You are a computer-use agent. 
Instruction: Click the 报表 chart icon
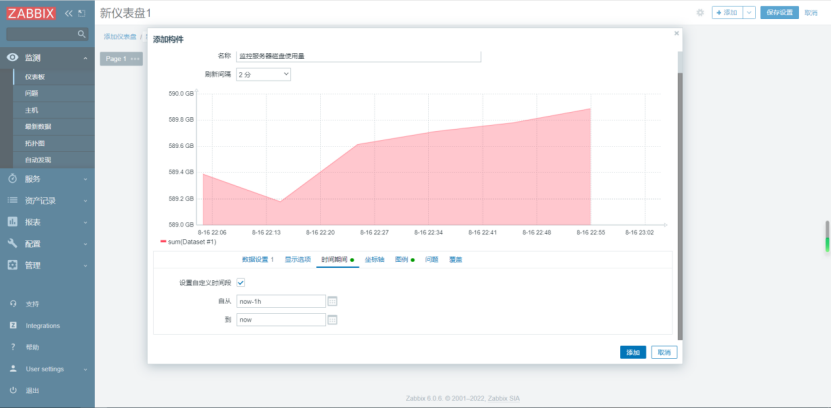pos(13,222)
